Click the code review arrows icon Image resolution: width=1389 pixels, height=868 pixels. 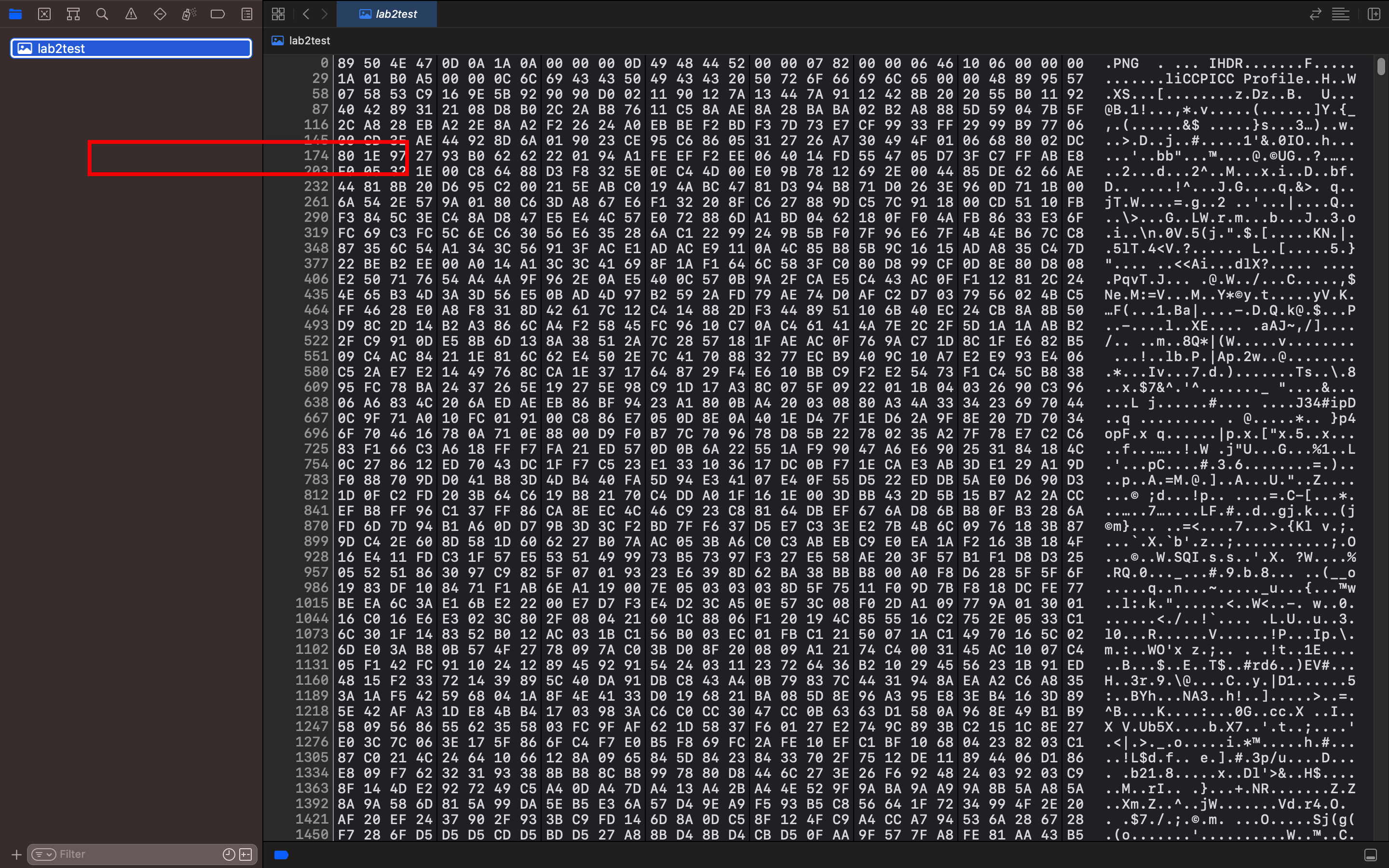(x=1315, y=14)
